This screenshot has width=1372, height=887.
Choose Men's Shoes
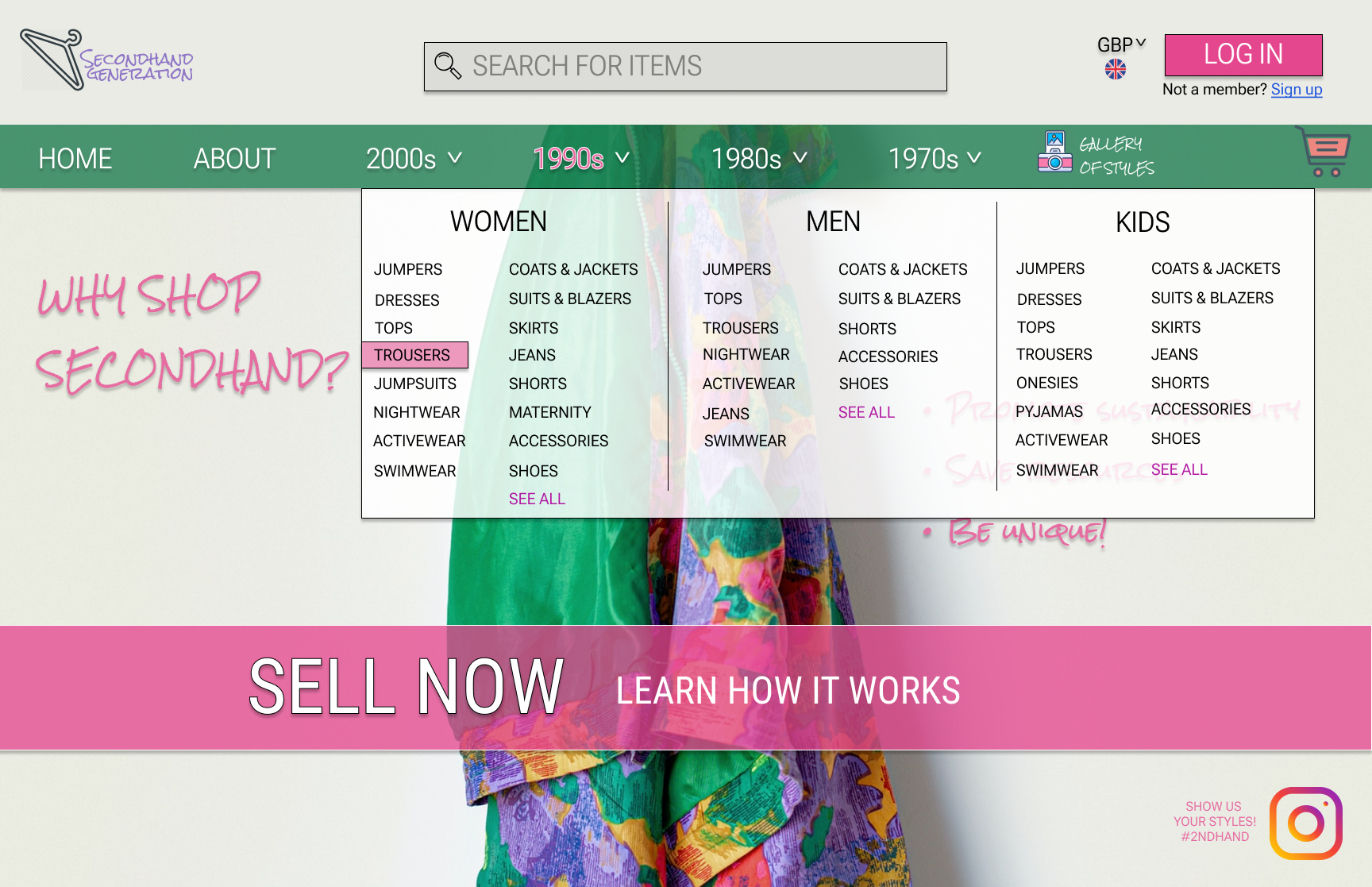tap(864, 384)
